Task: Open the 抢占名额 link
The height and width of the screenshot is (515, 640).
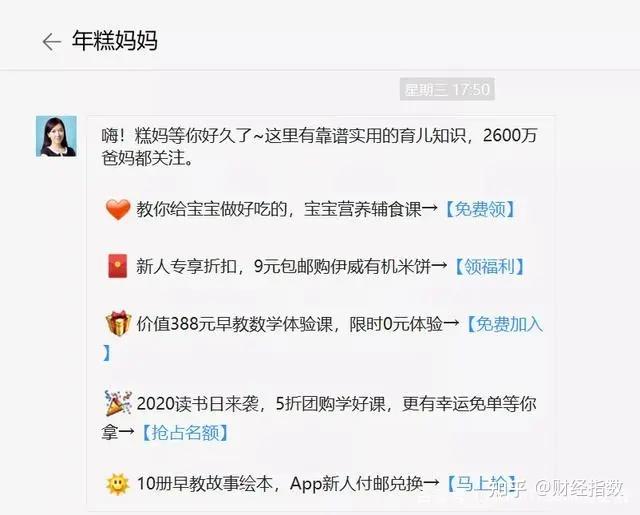Action: coord(185,432)
